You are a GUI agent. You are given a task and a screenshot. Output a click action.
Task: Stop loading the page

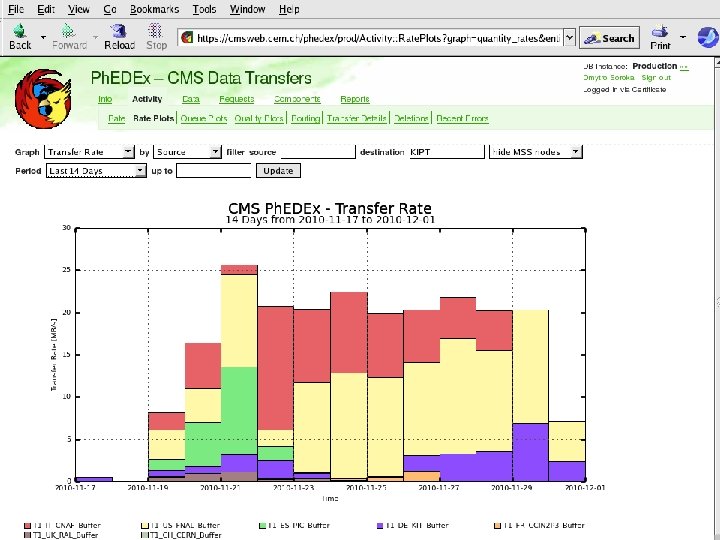coord(156,37)
